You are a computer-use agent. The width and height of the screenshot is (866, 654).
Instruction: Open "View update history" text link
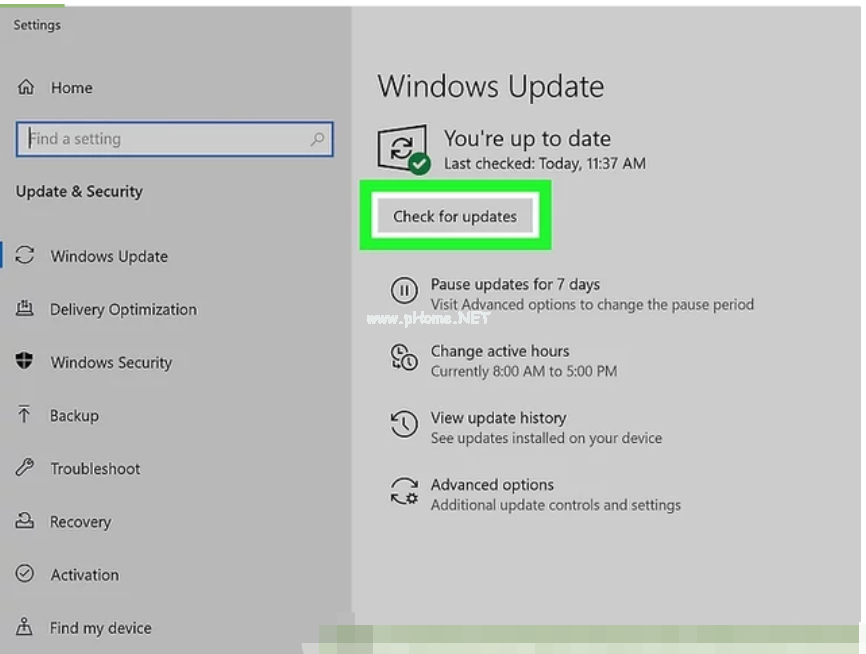[x=498, y=418]
